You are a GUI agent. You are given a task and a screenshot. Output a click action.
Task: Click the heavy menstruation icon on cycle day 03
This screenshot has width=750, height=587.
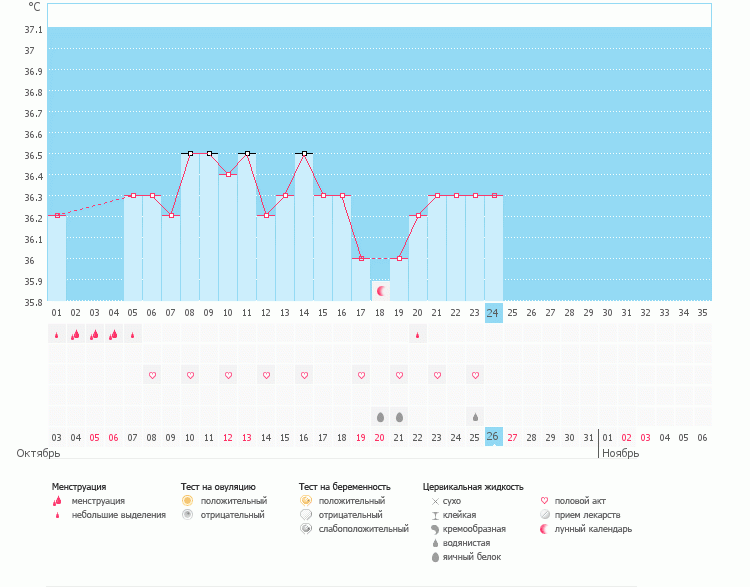pos(94,335)
